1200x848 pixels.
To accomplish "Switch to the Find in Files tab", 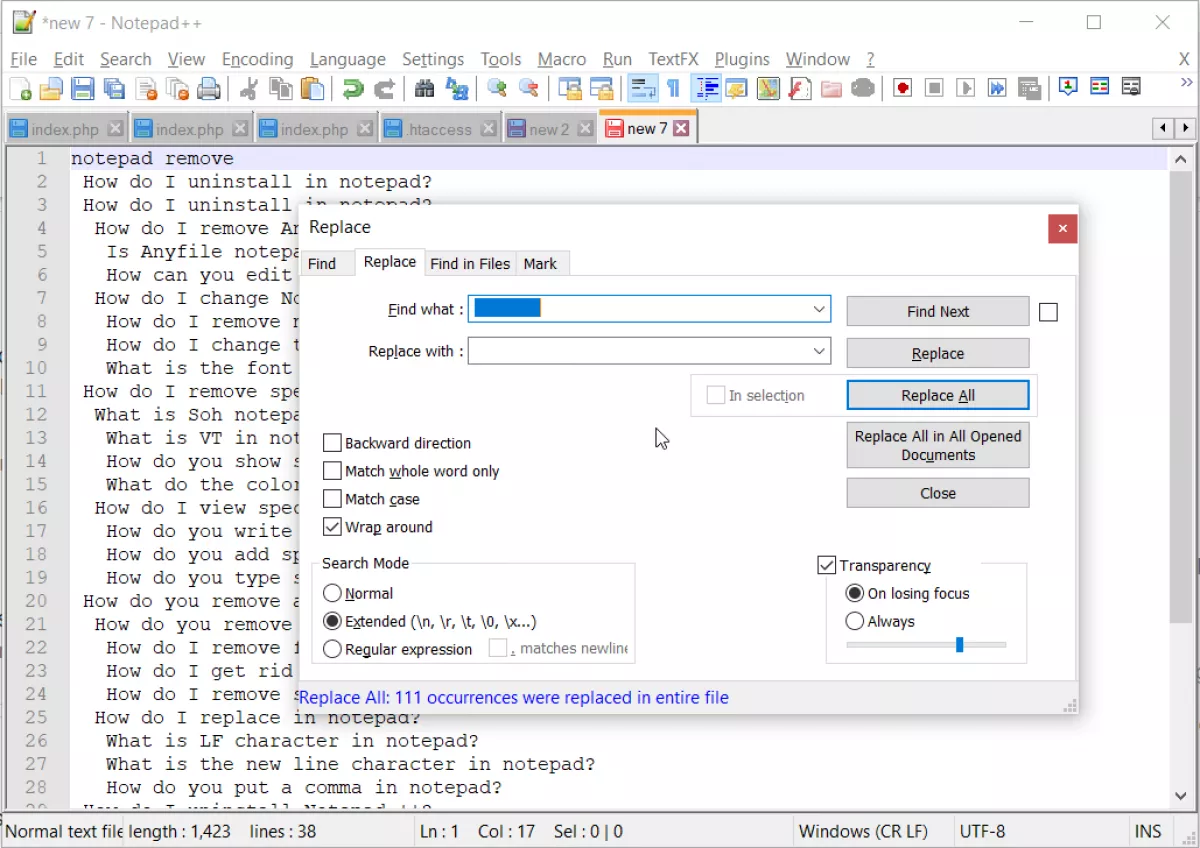I will coord(470,263).
